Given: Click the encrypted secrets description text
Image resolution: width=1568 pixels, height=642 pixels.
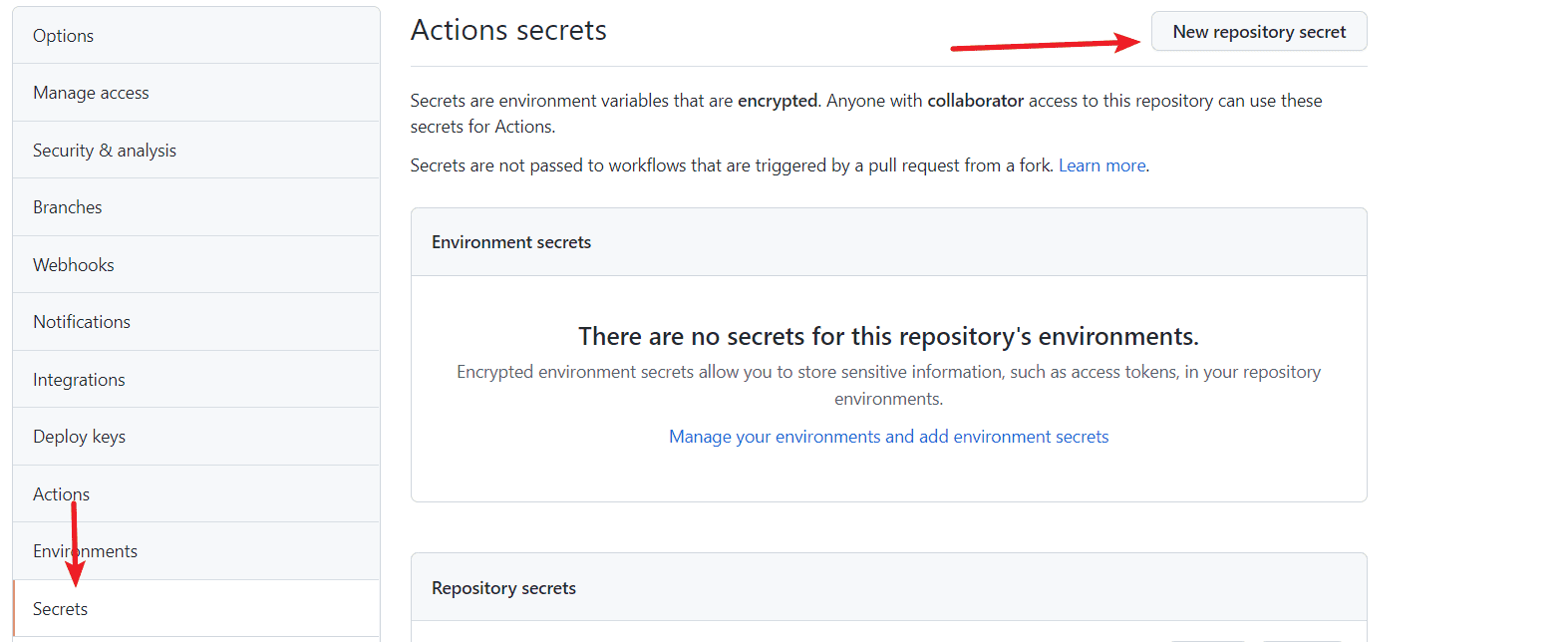Looking at the screenshot, I should point(865,113).
